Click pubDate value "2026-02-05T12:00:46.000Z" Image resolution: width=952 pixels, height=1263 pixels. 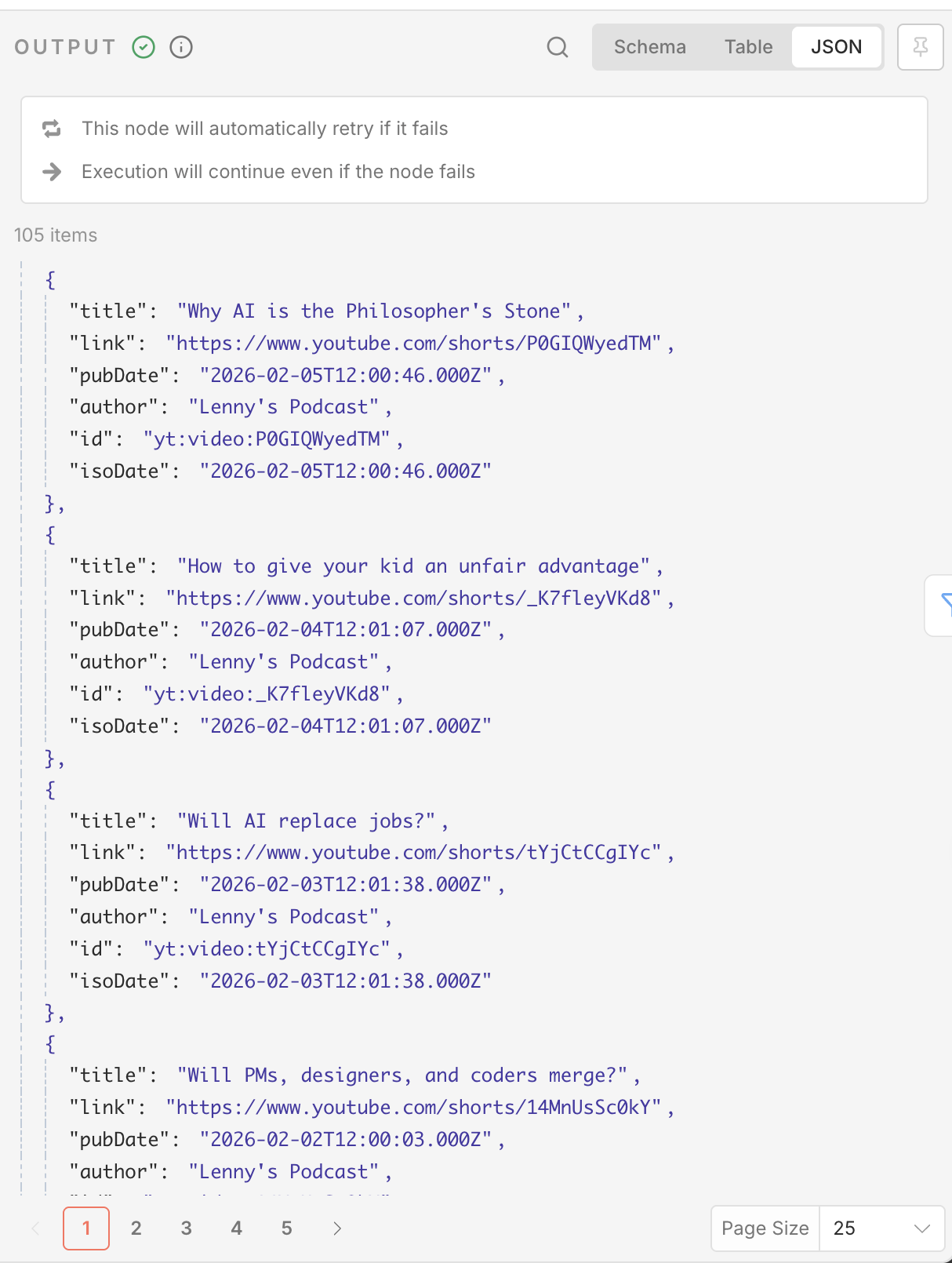point(346,376)
